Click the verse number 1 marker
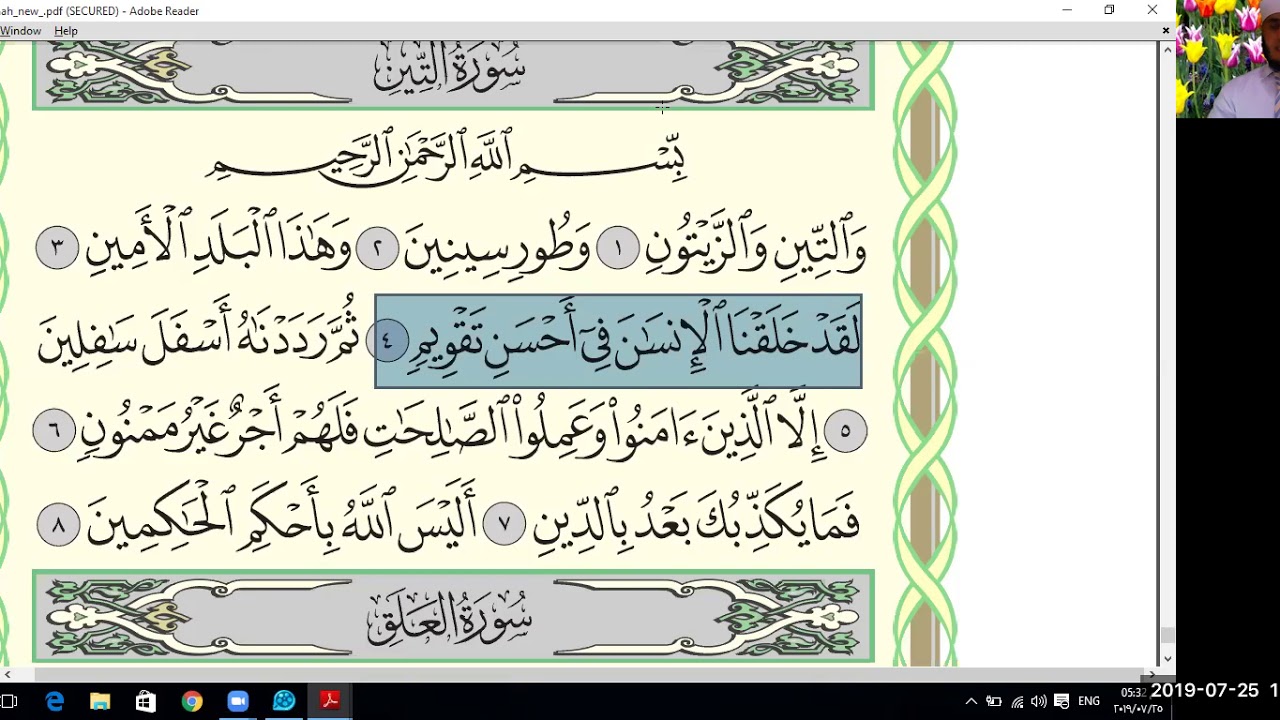 point(618,248)
